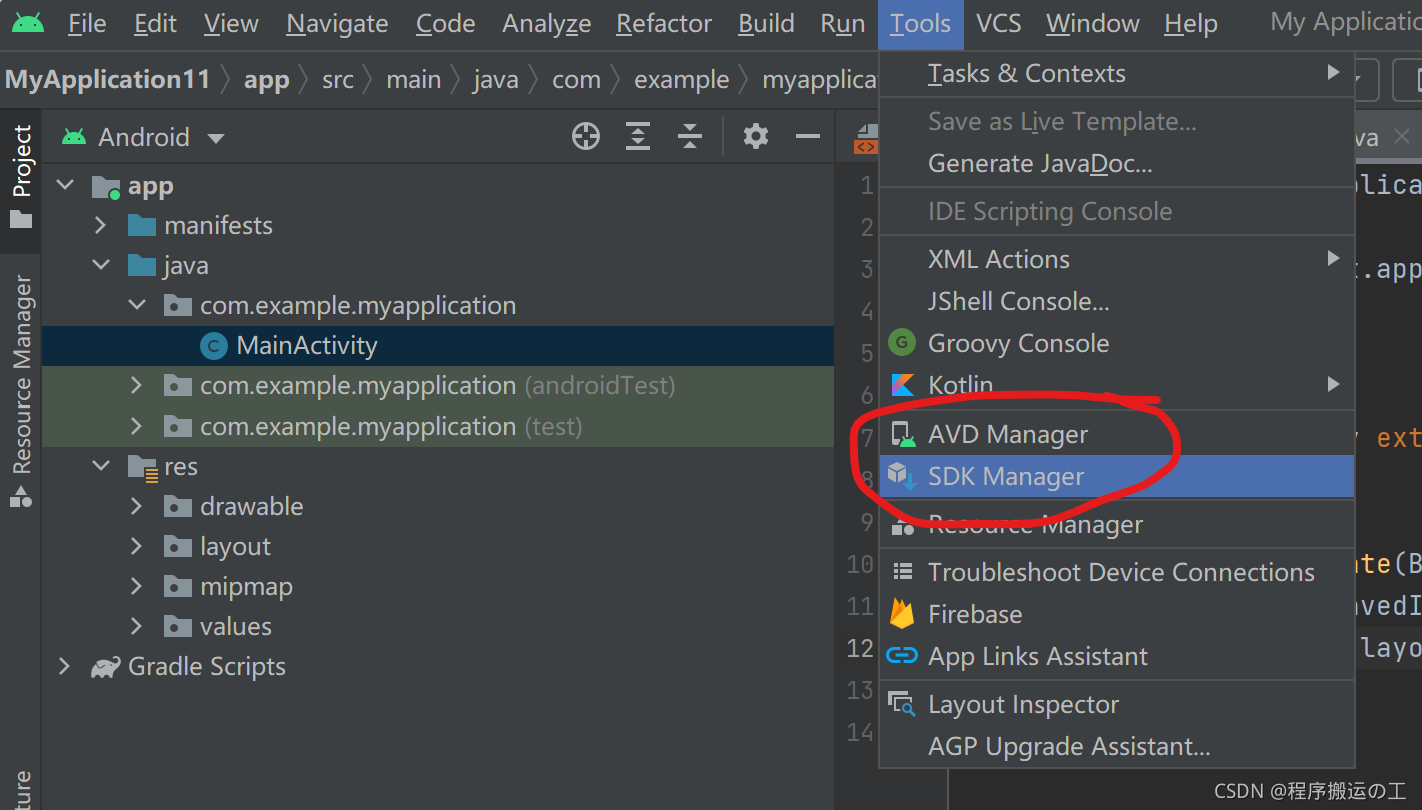Expand the Gradle Scripts node arrow
1422x810 pixels.
[x=65, y=667]
